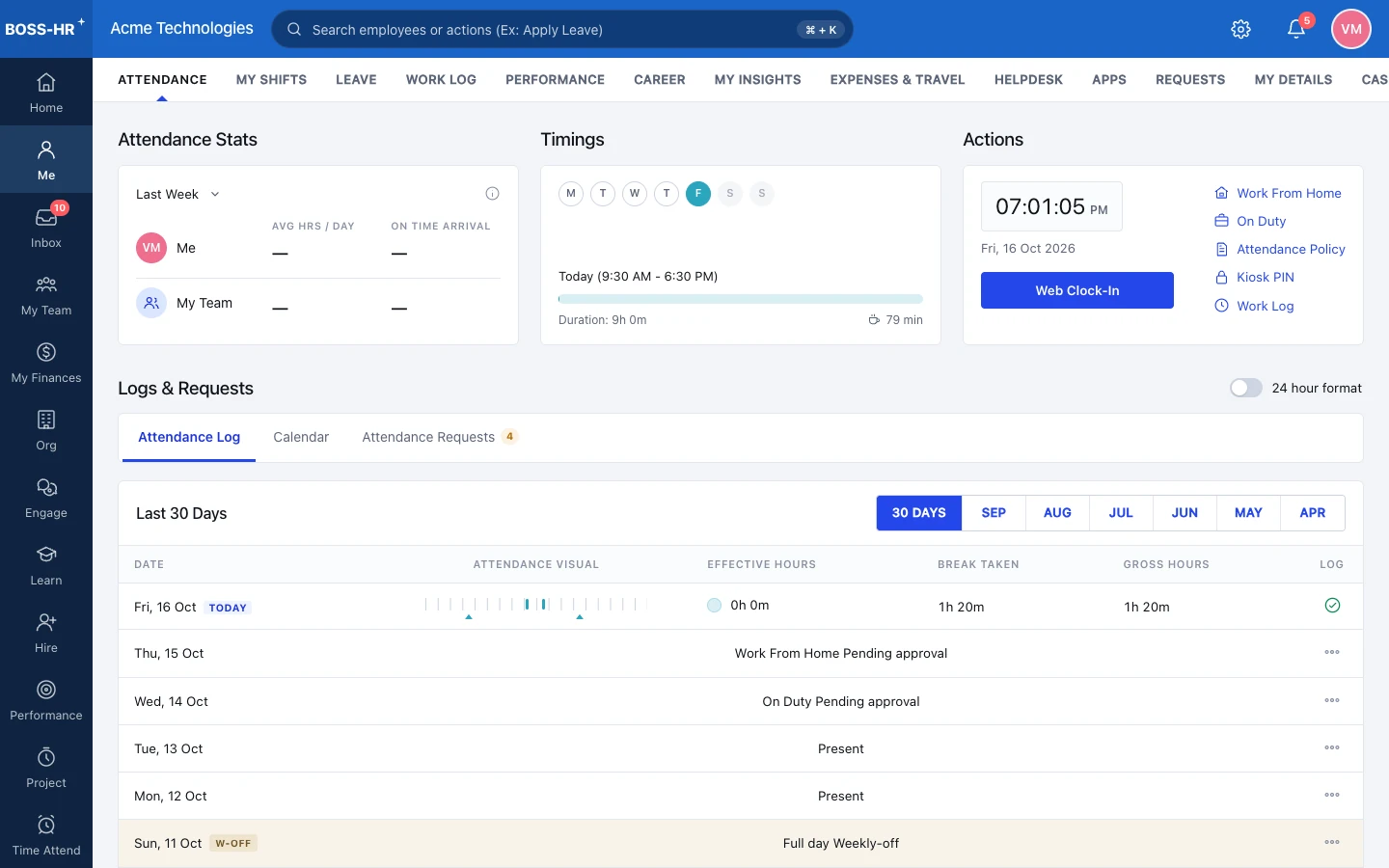The image size is (1389, 868).
Task: Open Work Log top tab
Action: pyautogui.click(x=441, y=79)
